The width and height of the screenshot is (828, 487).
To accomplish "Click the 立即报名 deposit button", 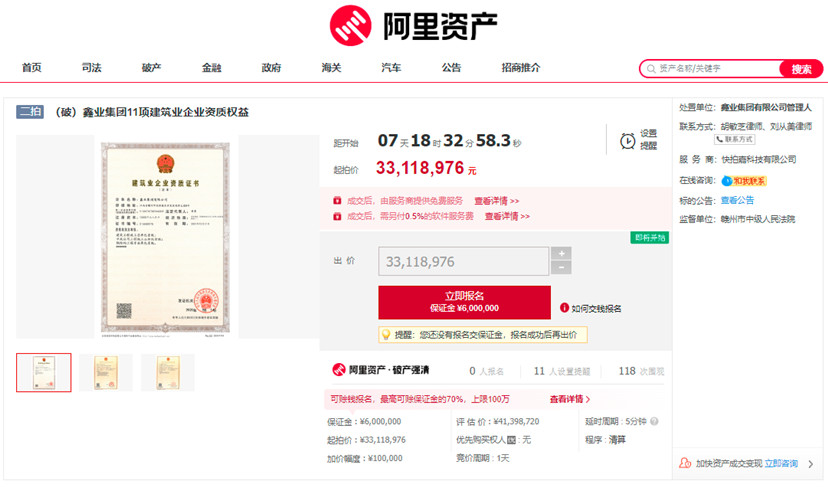I will click(464, 302).
